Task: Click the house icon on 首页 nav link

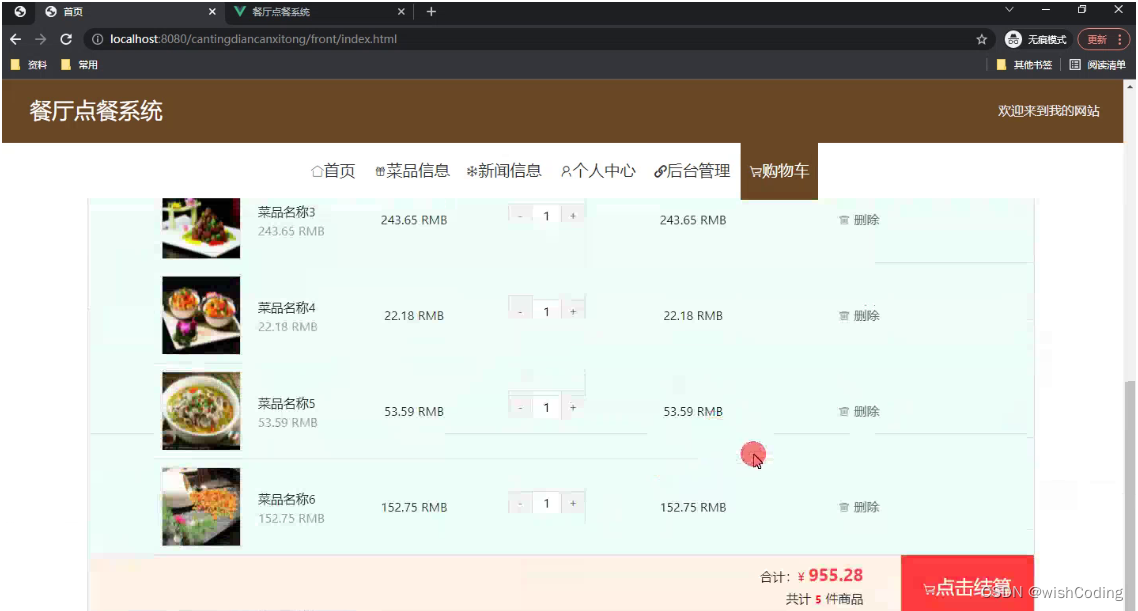Action: click(316, 171)
